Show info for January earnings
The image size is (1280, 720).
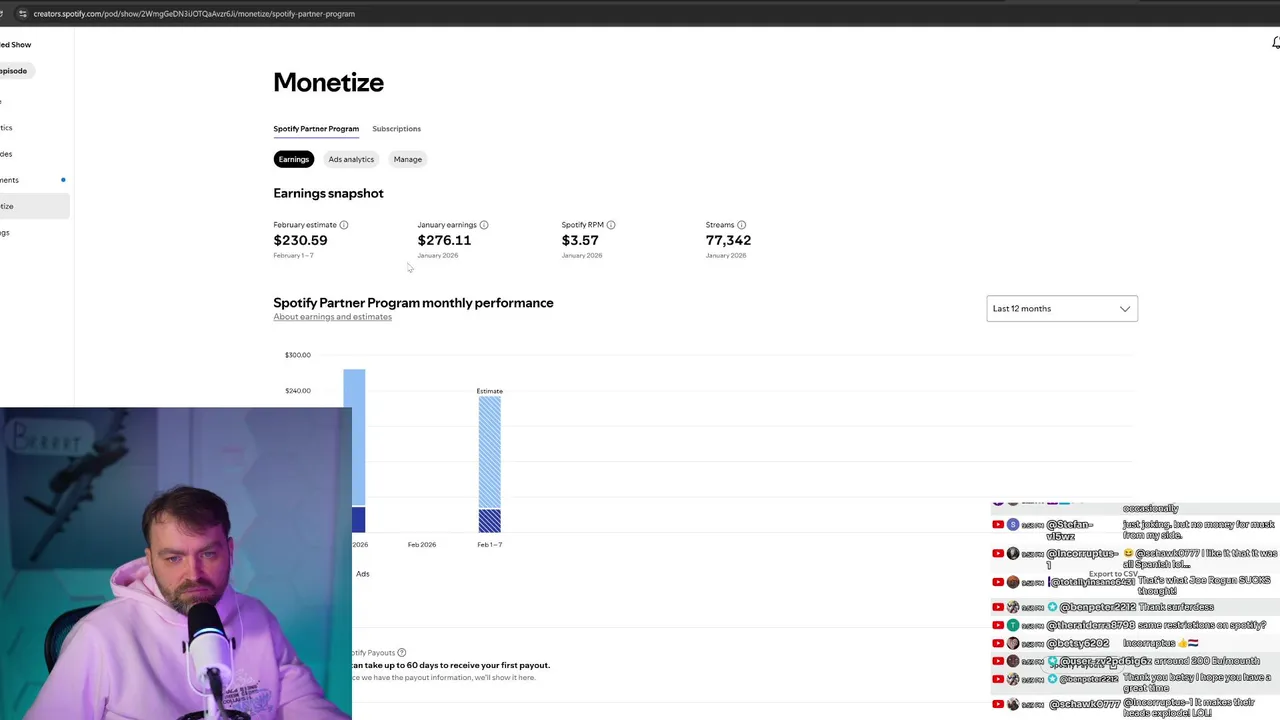pos(484,225)
